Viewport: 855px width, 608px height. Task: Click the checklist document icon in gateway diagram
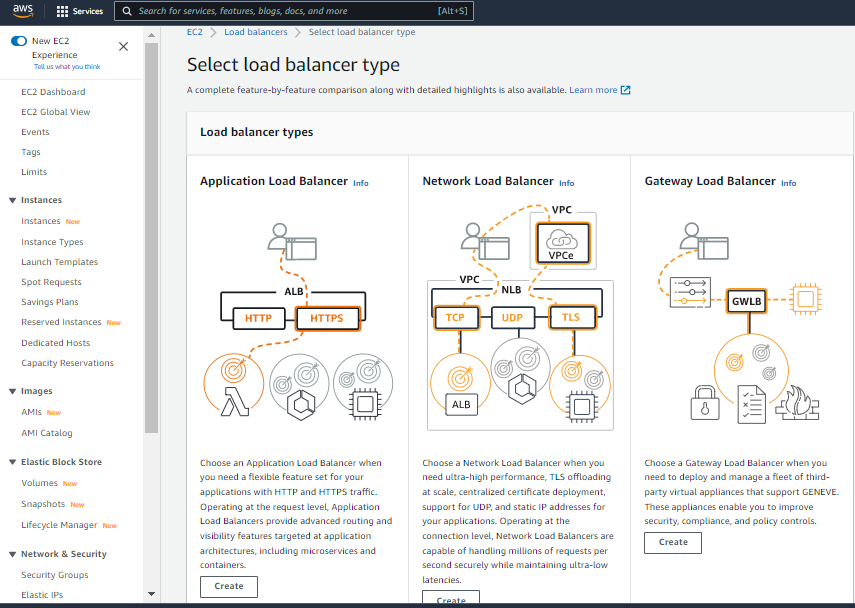click(x=751, y=405)
